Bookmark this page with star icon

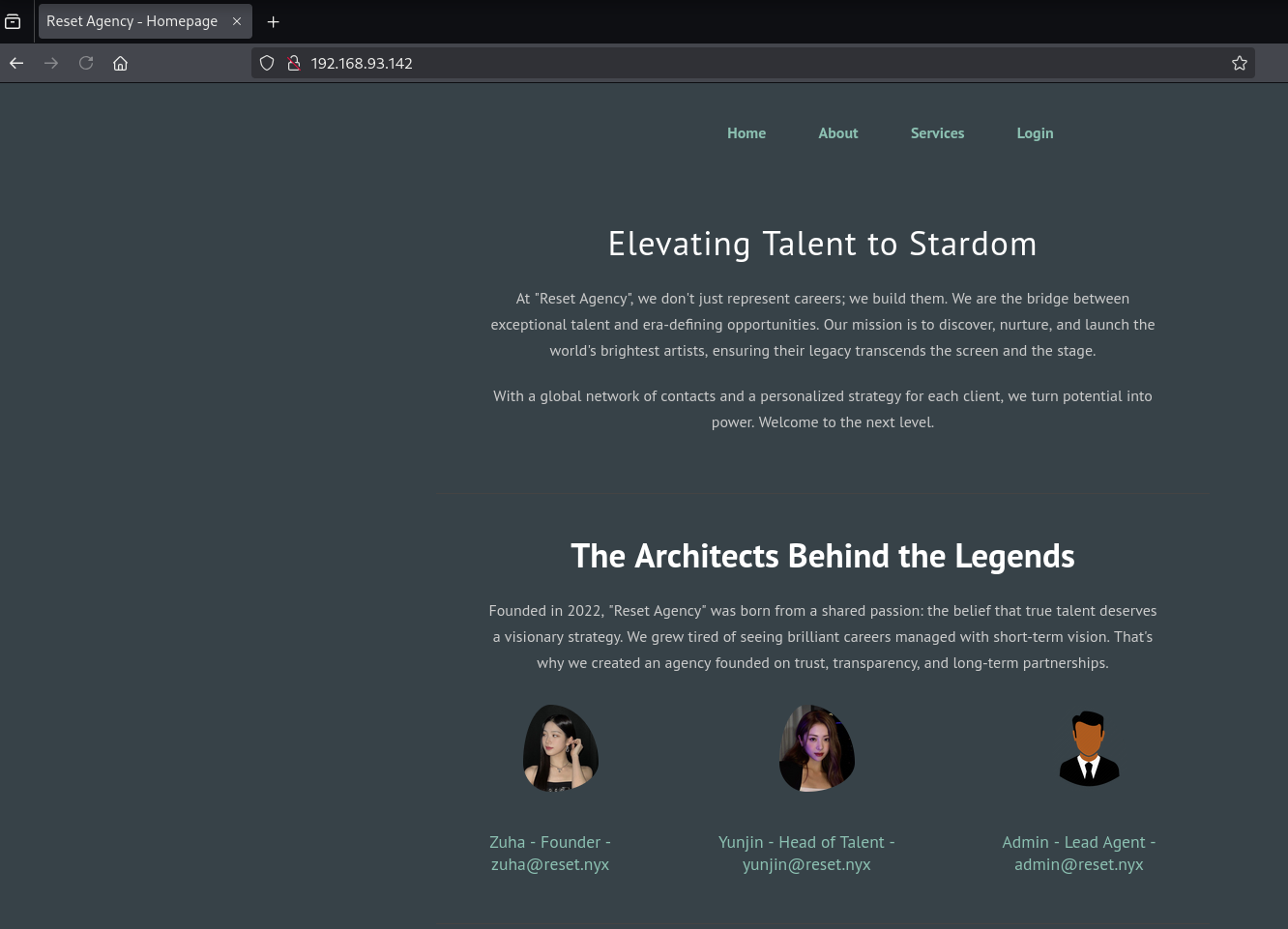click(x=1239, y=63)
